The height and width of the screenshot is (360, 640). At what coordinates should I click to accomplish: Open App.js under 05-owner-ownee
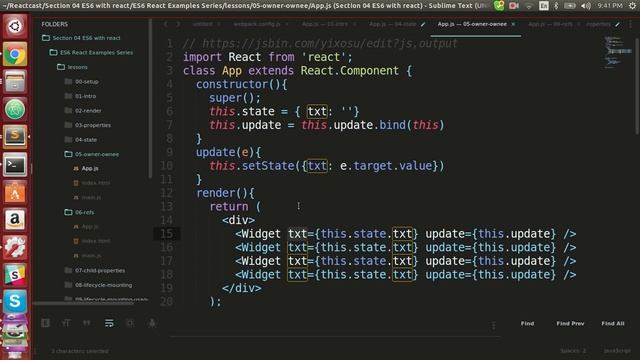[90, 169]
